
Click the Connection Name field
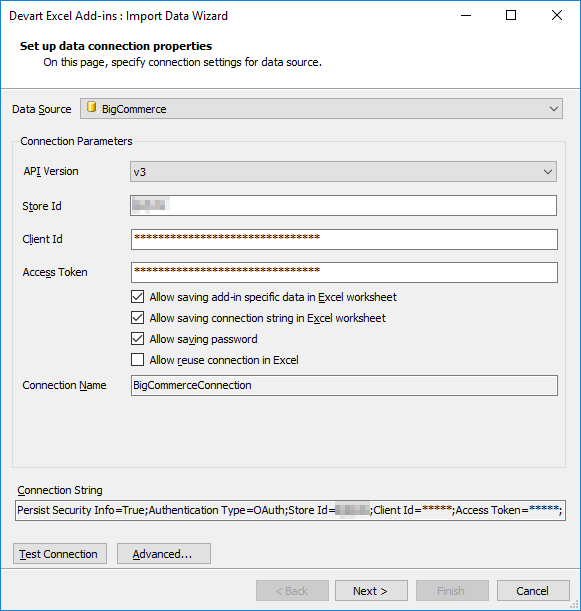click(344, 385)
